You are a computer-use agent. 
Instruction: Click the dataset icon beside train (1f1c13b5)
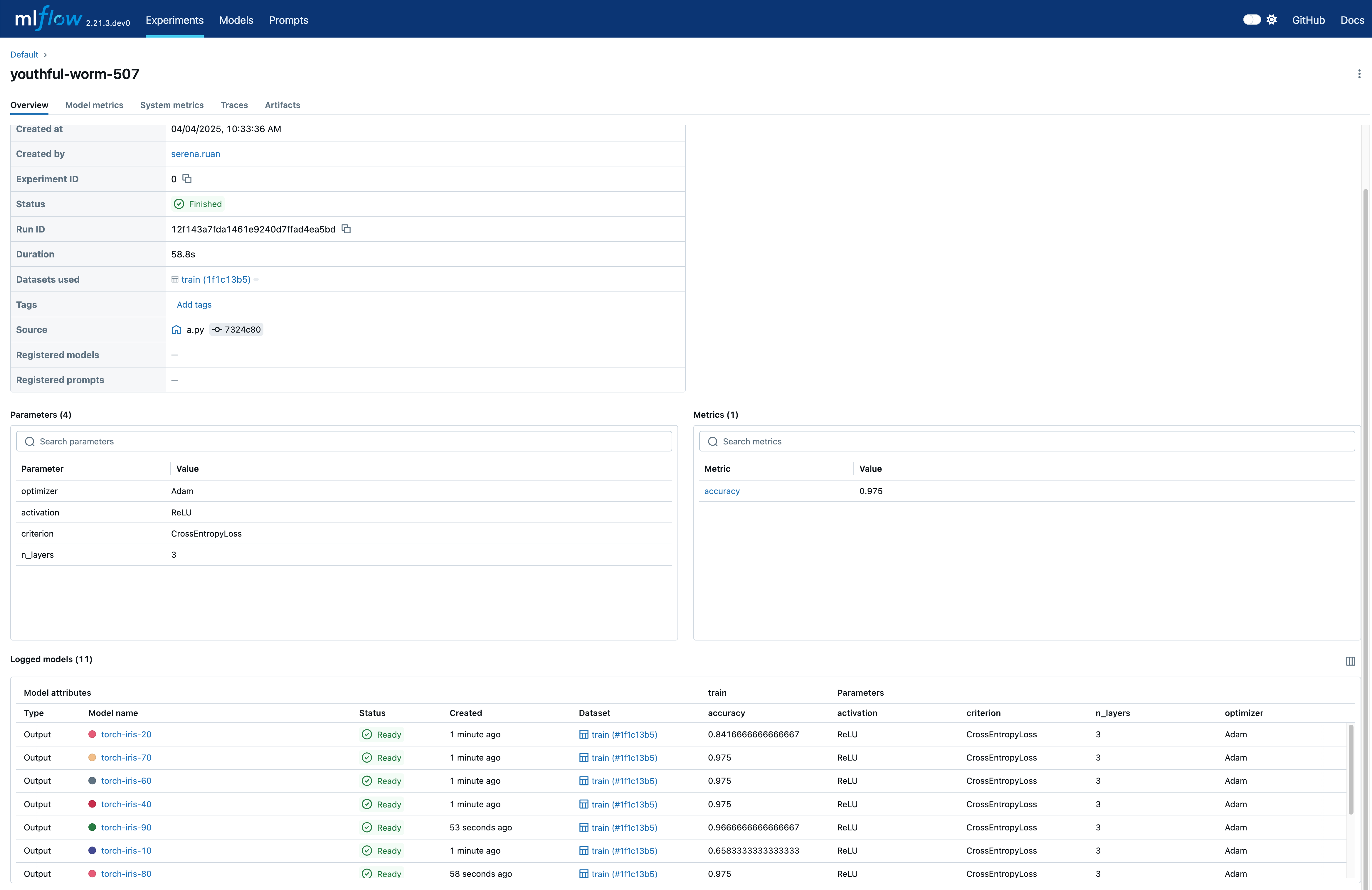[175, 279]
